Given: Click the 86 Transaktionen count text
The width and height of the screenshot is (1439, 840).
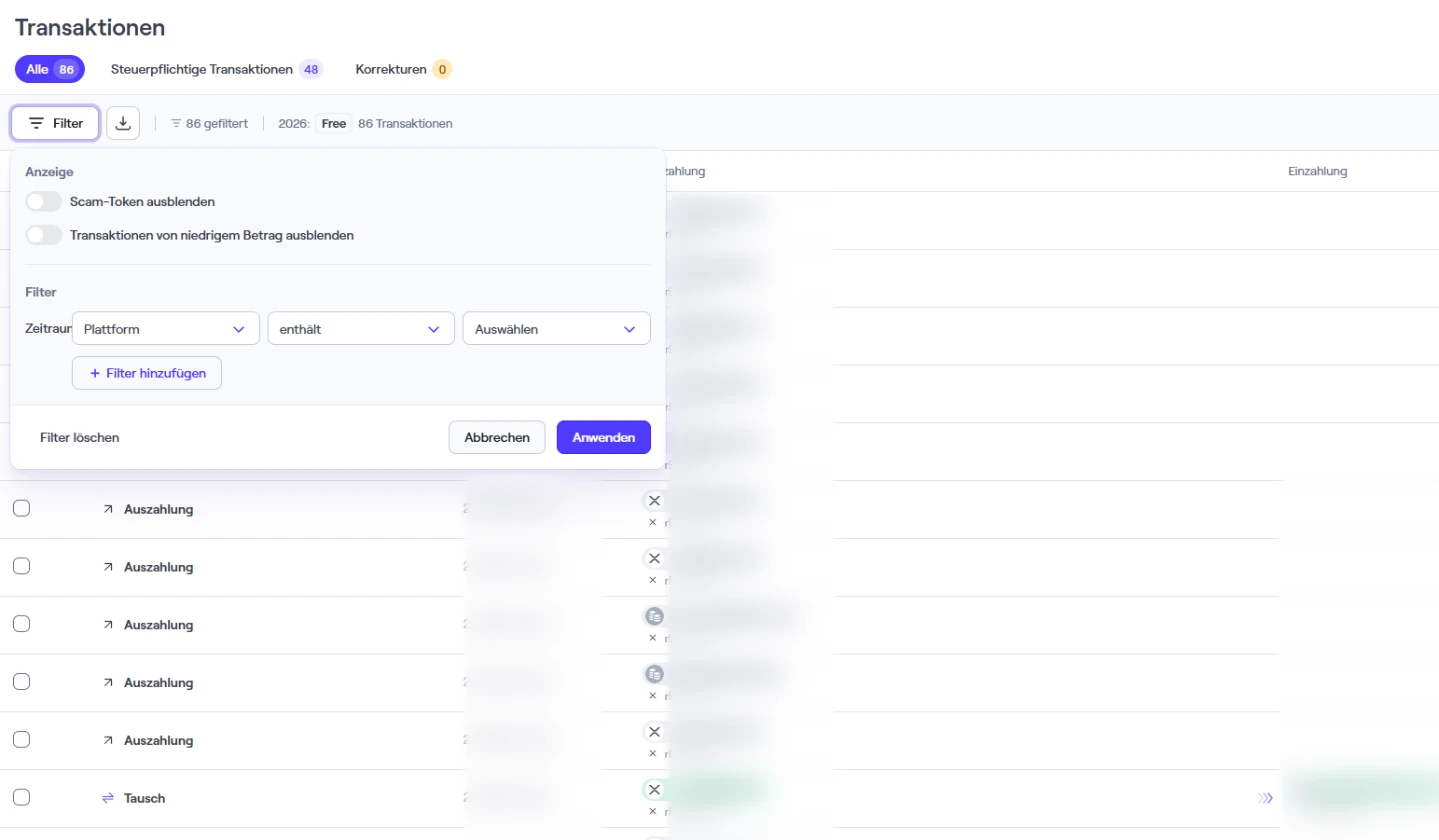Looking at the screenshot, I should [405, 123].
